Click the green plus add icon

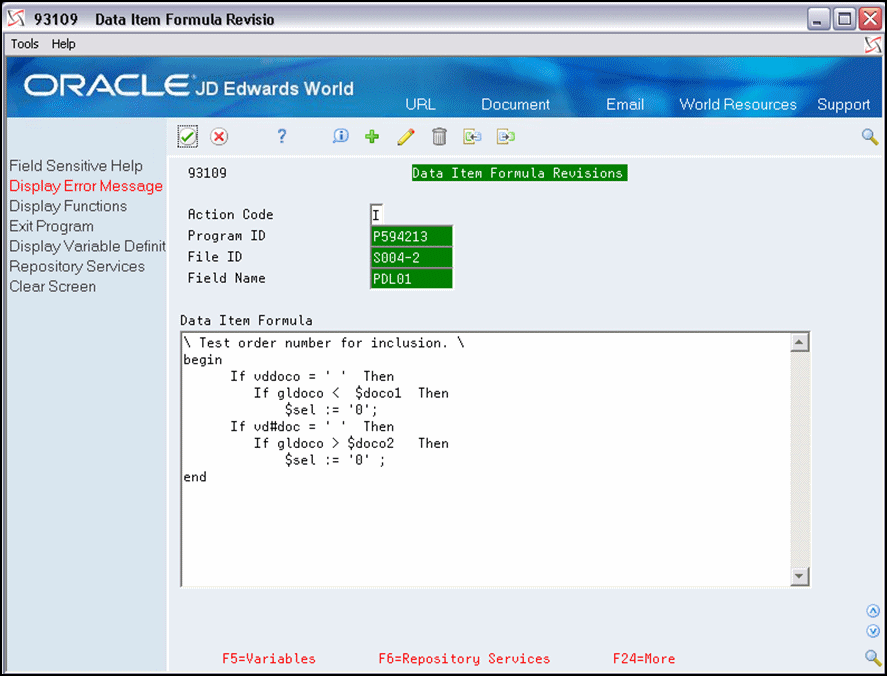click(372, 136)
